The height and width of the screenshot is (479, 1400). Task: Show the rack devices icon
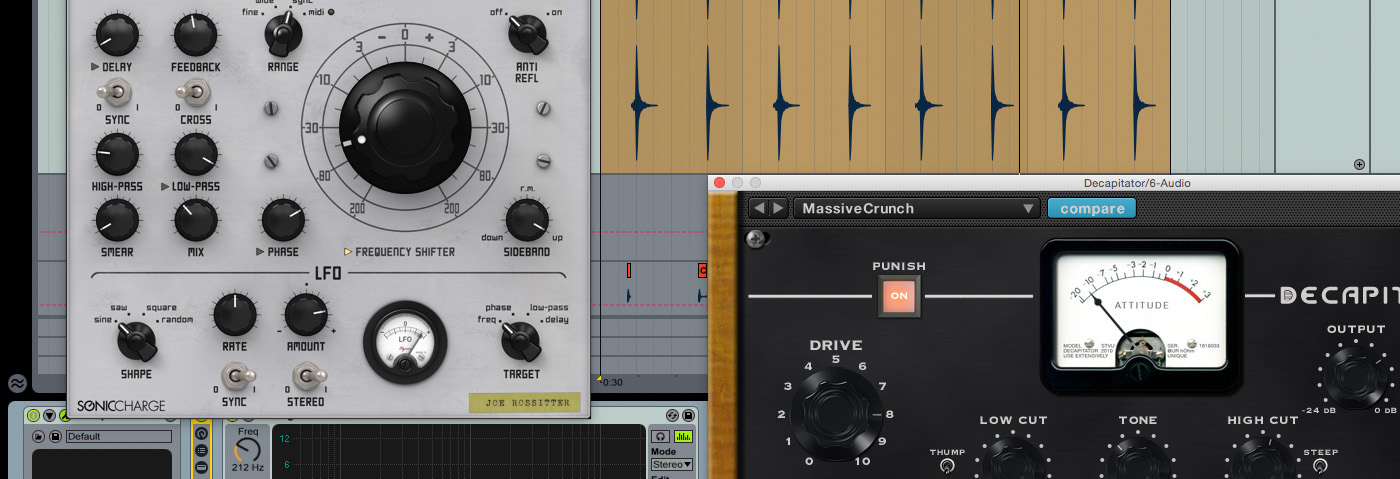pyautogui.click(x=201, y=467)
